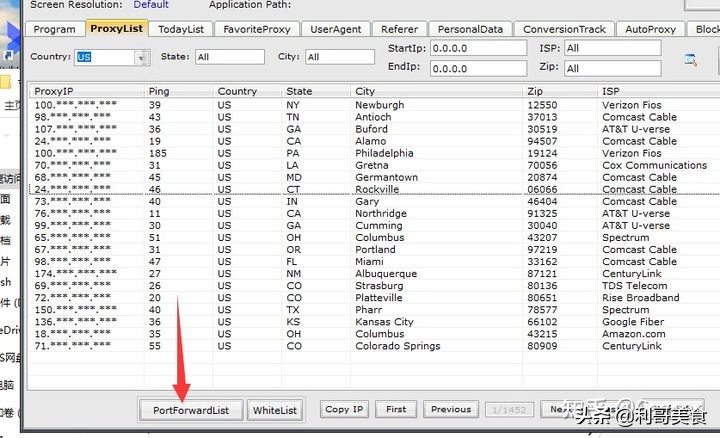Select the Germantown proxy row
720x438 pixels.
(x=374, y=177)
